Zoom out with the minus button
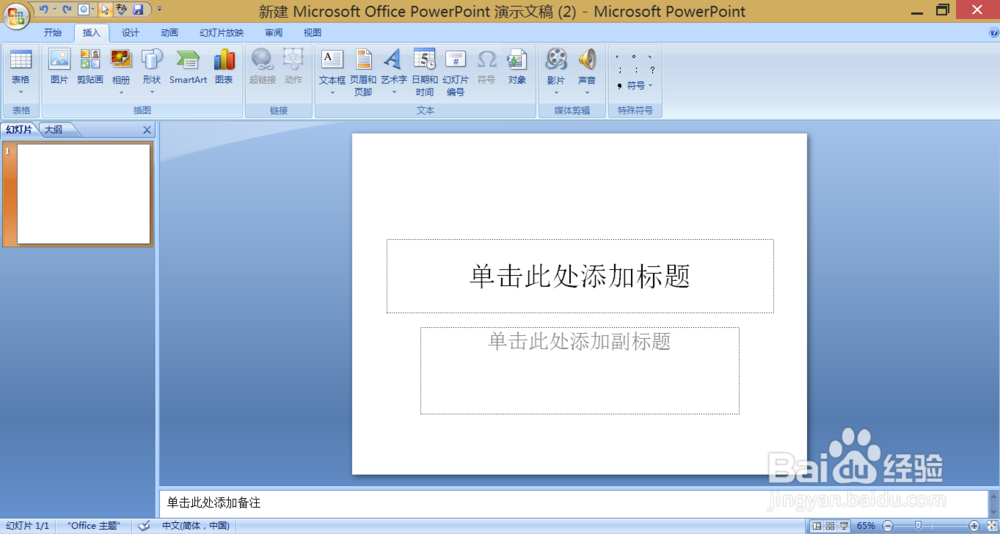1000x534 pixels. (x=887, y=526)
